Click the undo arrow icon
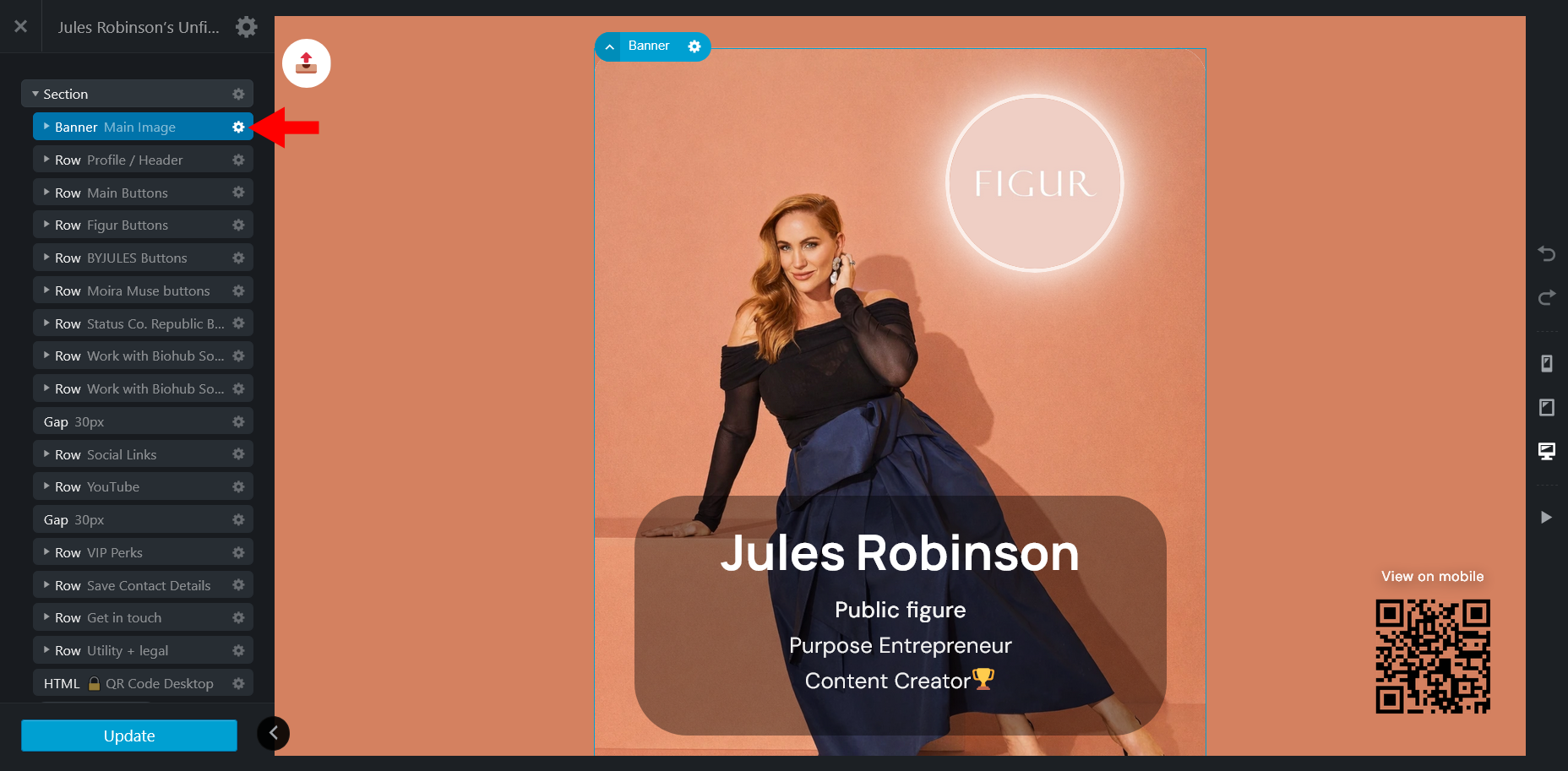1568x771 pixels. (1546, 253)
